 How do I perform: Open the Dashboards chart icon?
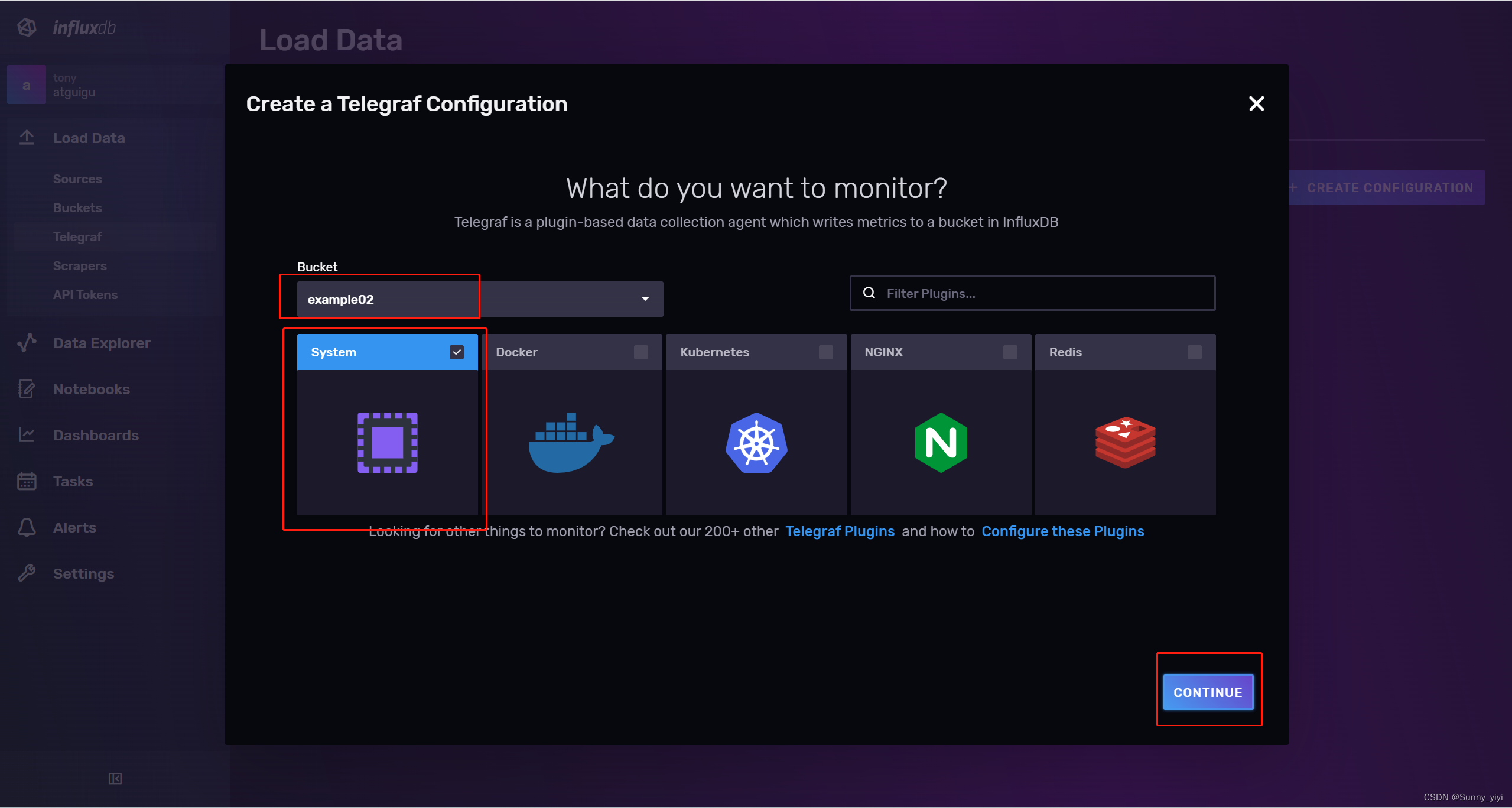[27, 435]
